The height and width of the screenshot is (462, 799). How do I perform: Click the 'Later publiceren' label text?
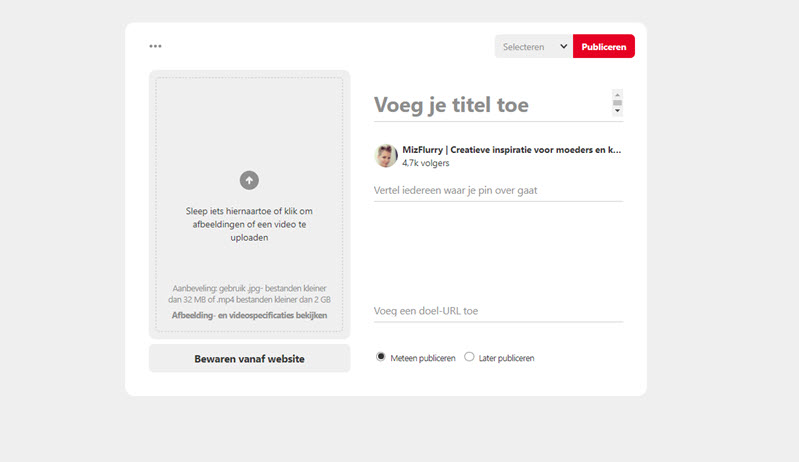click(x=506, y=358)
